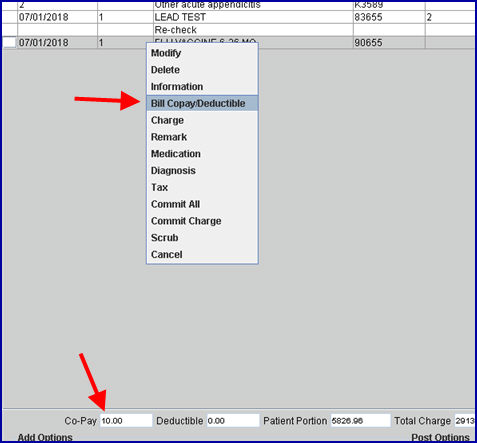
Task: Focus the Patient Portion field
Action: coord(360,421)
